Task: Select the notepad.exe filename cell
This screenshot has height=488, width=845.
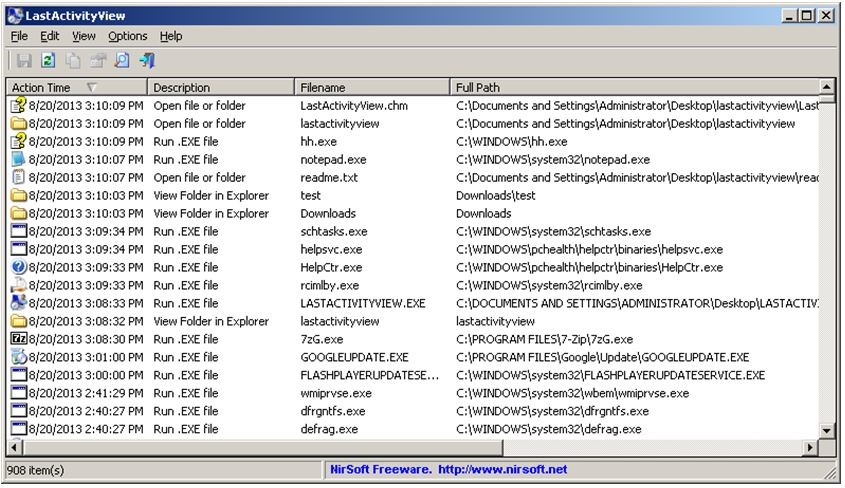Action: pyautogui.click(x=333, y=159)
